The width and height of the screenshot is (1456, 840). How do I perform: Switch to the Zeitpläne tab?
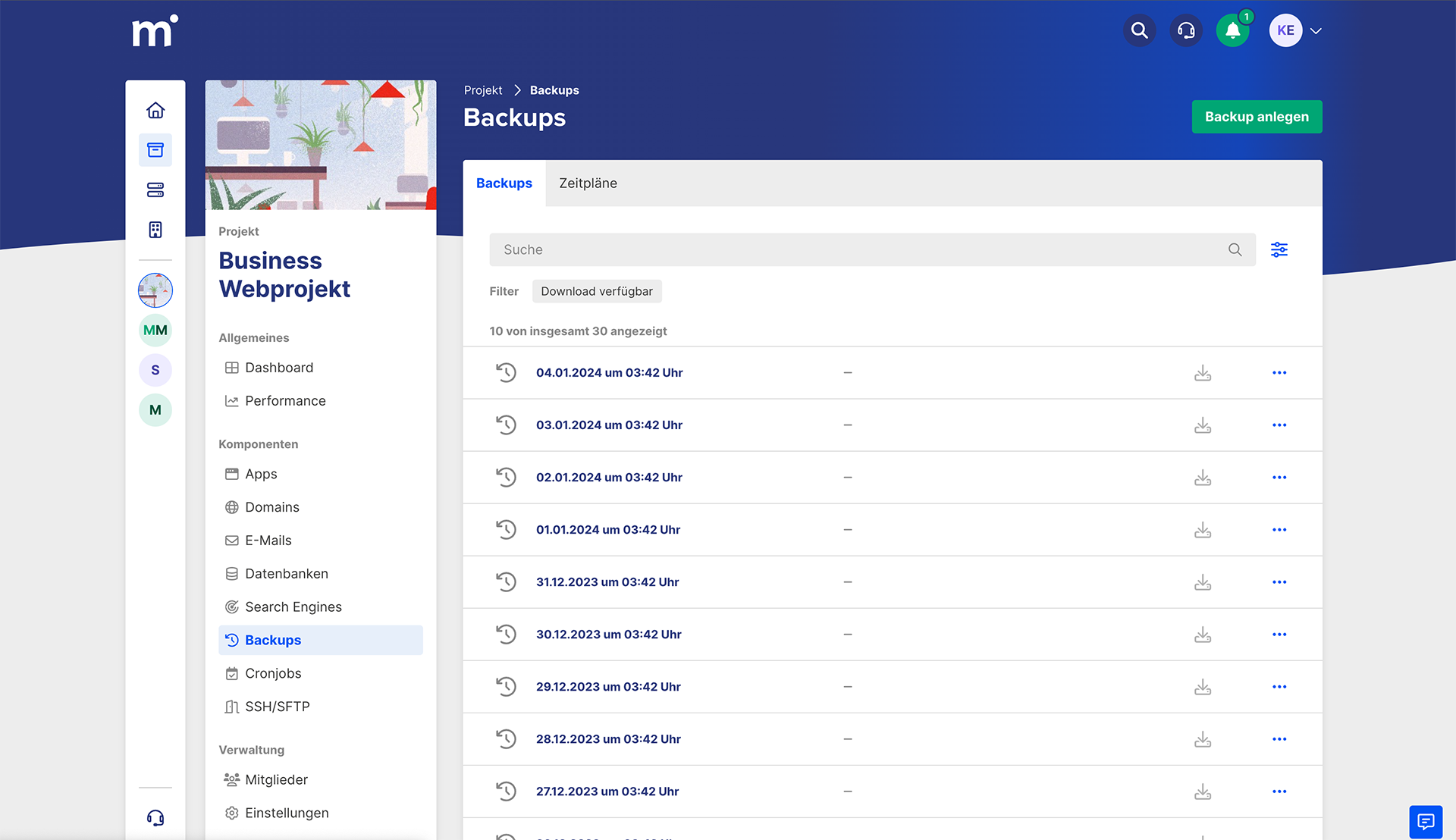point(588,183)
